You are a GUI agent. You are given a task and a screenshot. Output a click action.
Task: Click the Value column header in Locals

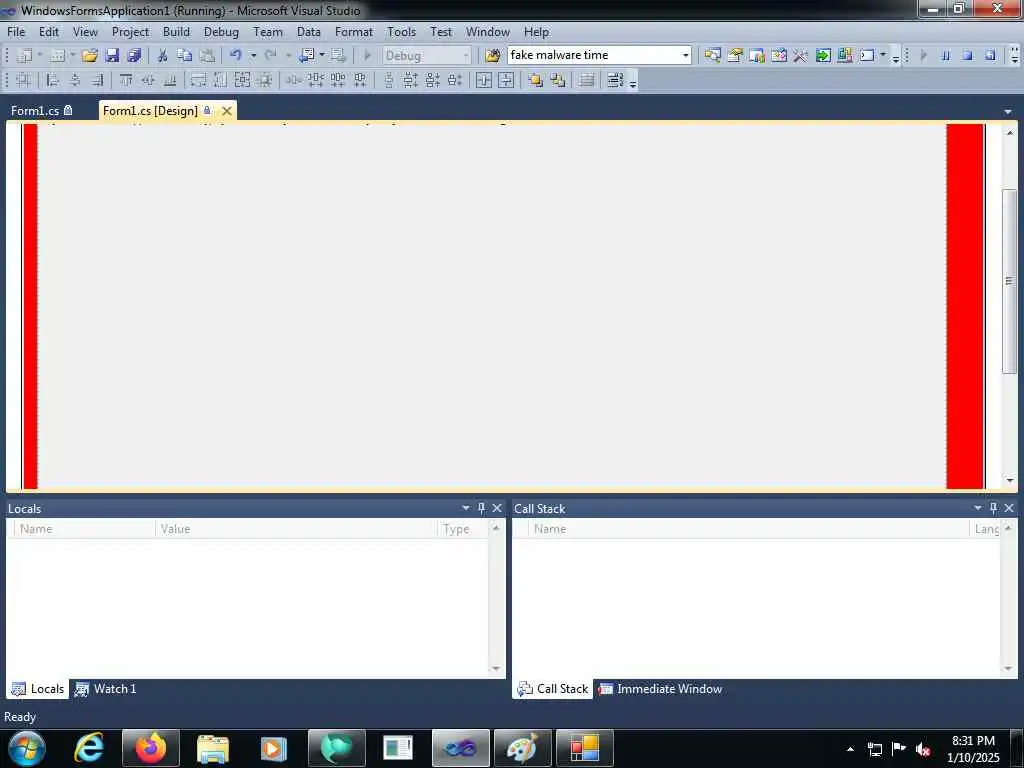tap(296, 528)
